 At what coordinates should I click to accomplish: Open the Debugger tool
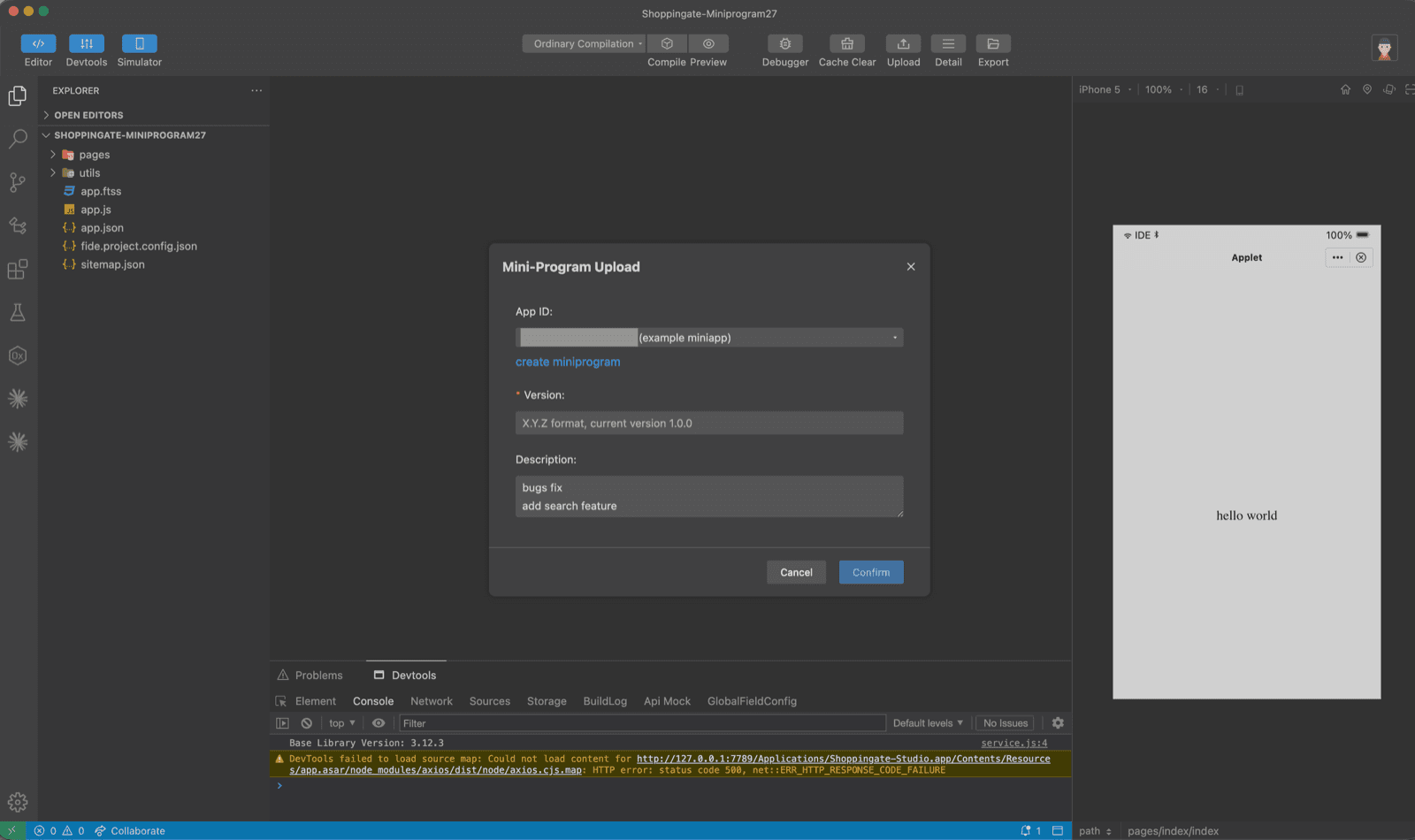[x=785, y=43]
